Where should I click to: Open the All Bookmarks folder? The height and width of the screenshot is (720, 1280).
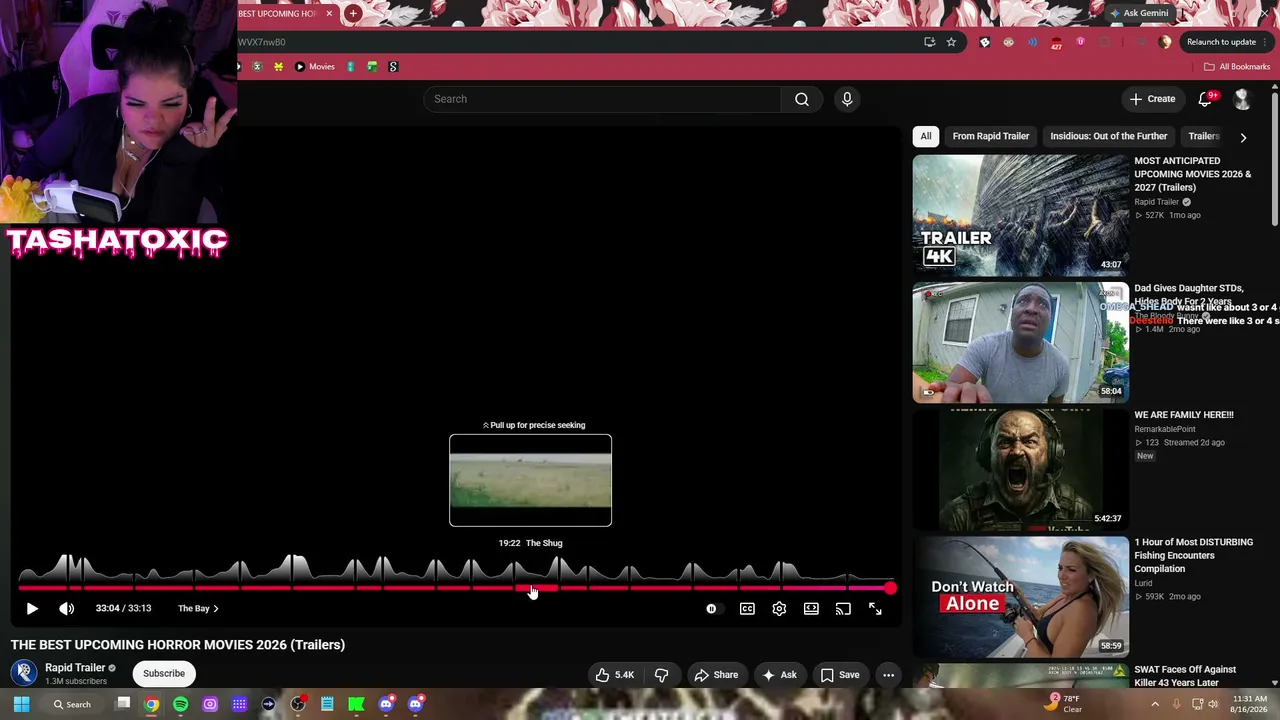coord(1237,67)
